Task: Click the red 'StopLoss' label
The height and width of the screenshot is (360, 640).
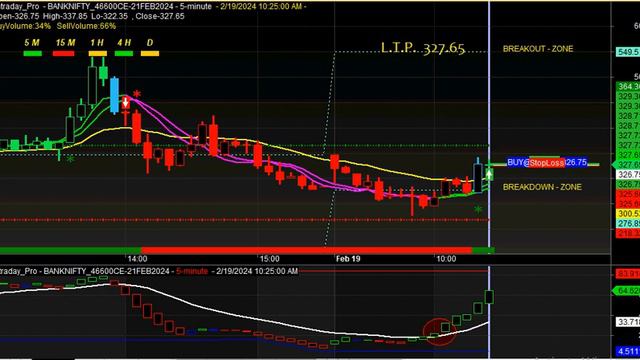Action: click(547, 163)
